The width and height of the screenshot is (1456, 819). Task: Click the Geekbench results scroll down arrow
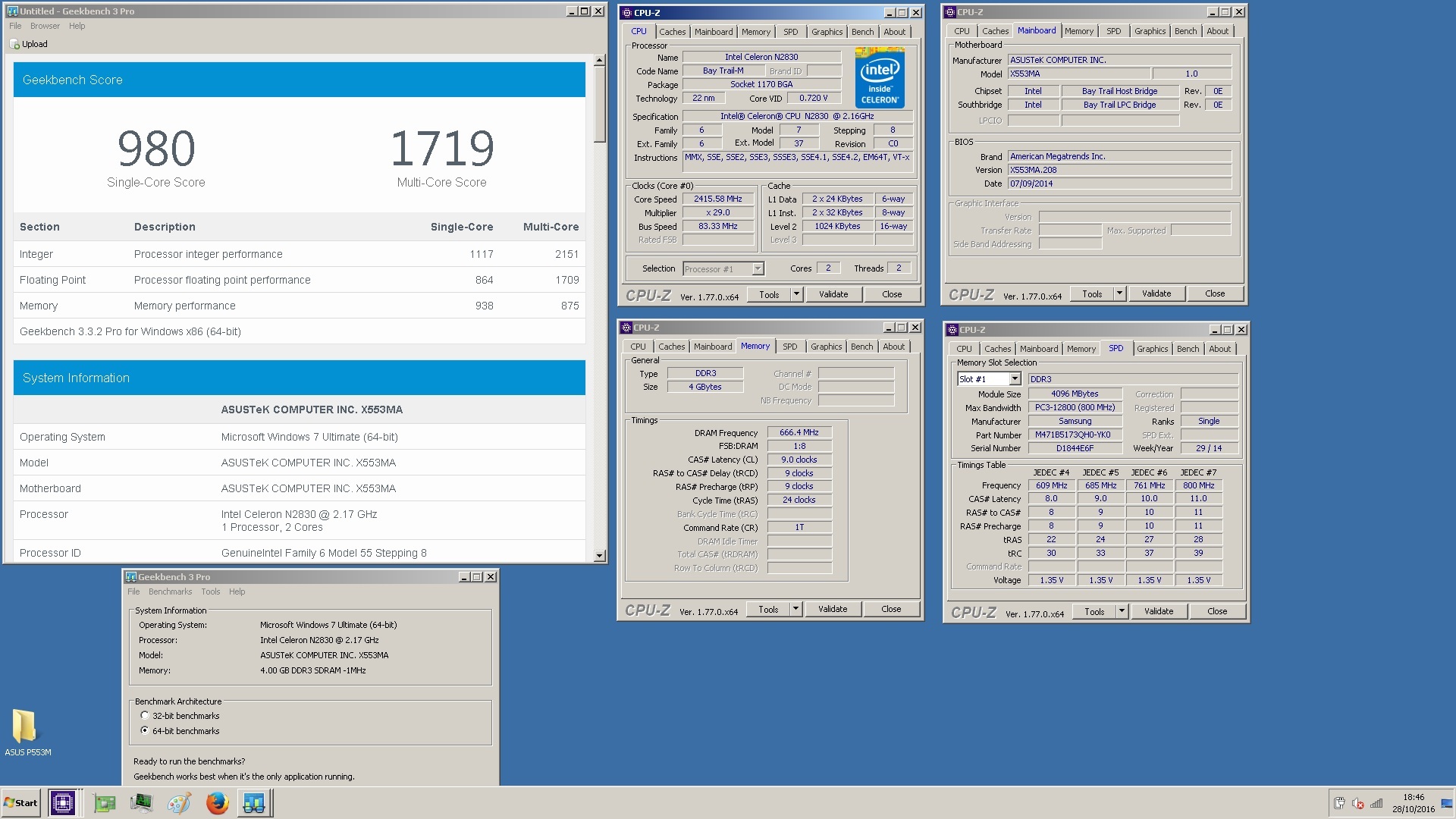point(600,556)
